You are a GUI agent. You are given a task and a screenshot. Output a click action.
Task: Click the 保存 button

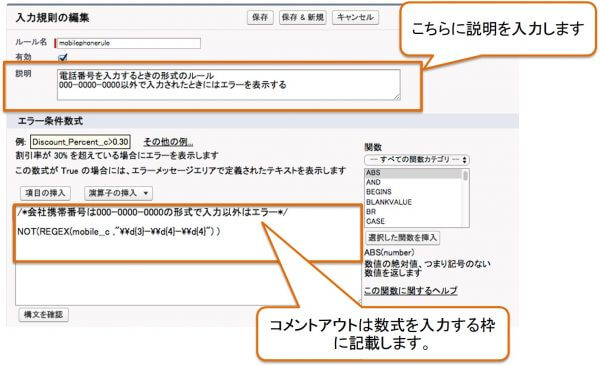pyautogui.click(x=260, y=17)
